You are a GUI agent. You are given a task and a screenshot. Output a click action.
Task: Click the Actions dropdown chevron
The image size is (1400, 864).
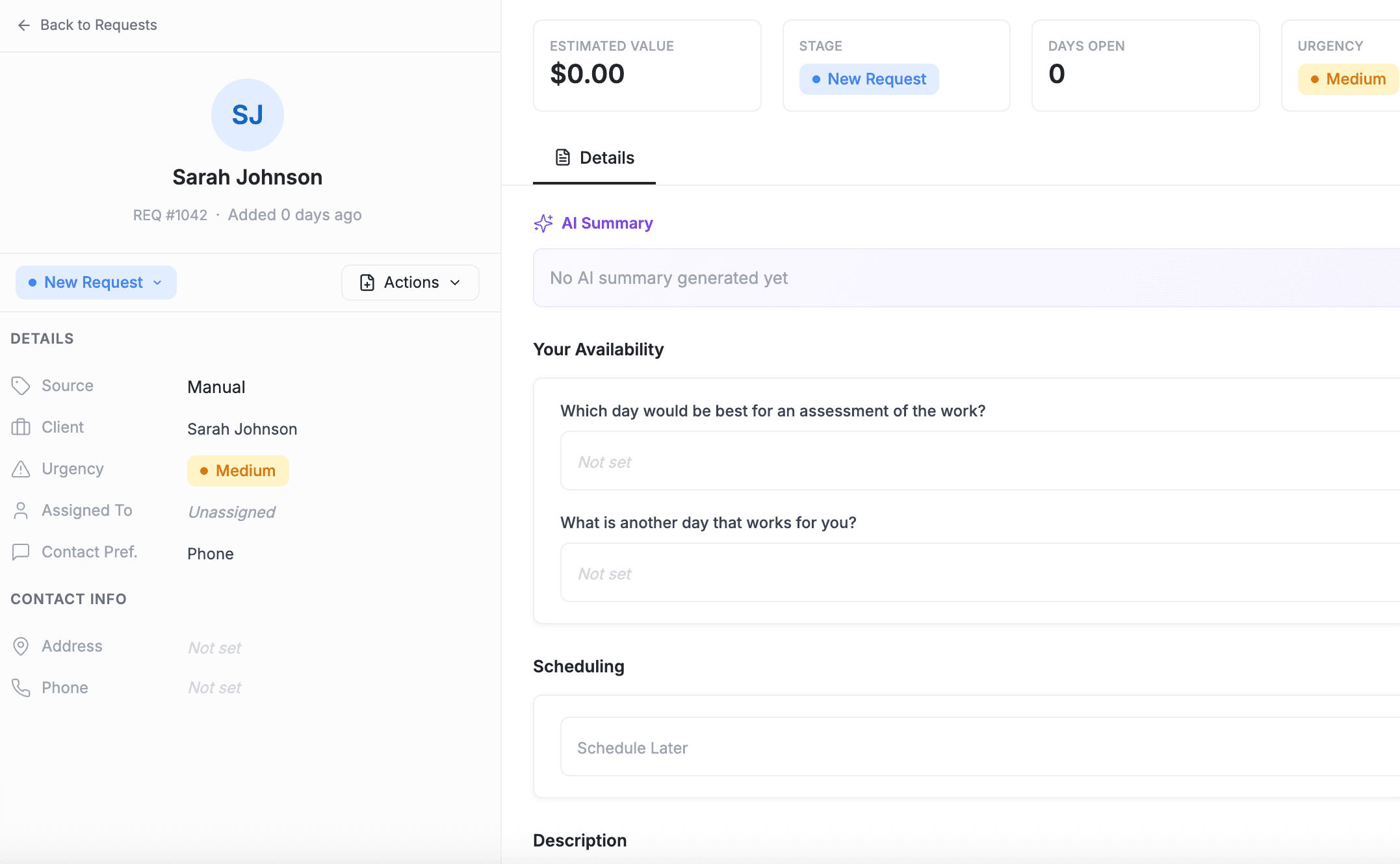[x=455, y=283]
